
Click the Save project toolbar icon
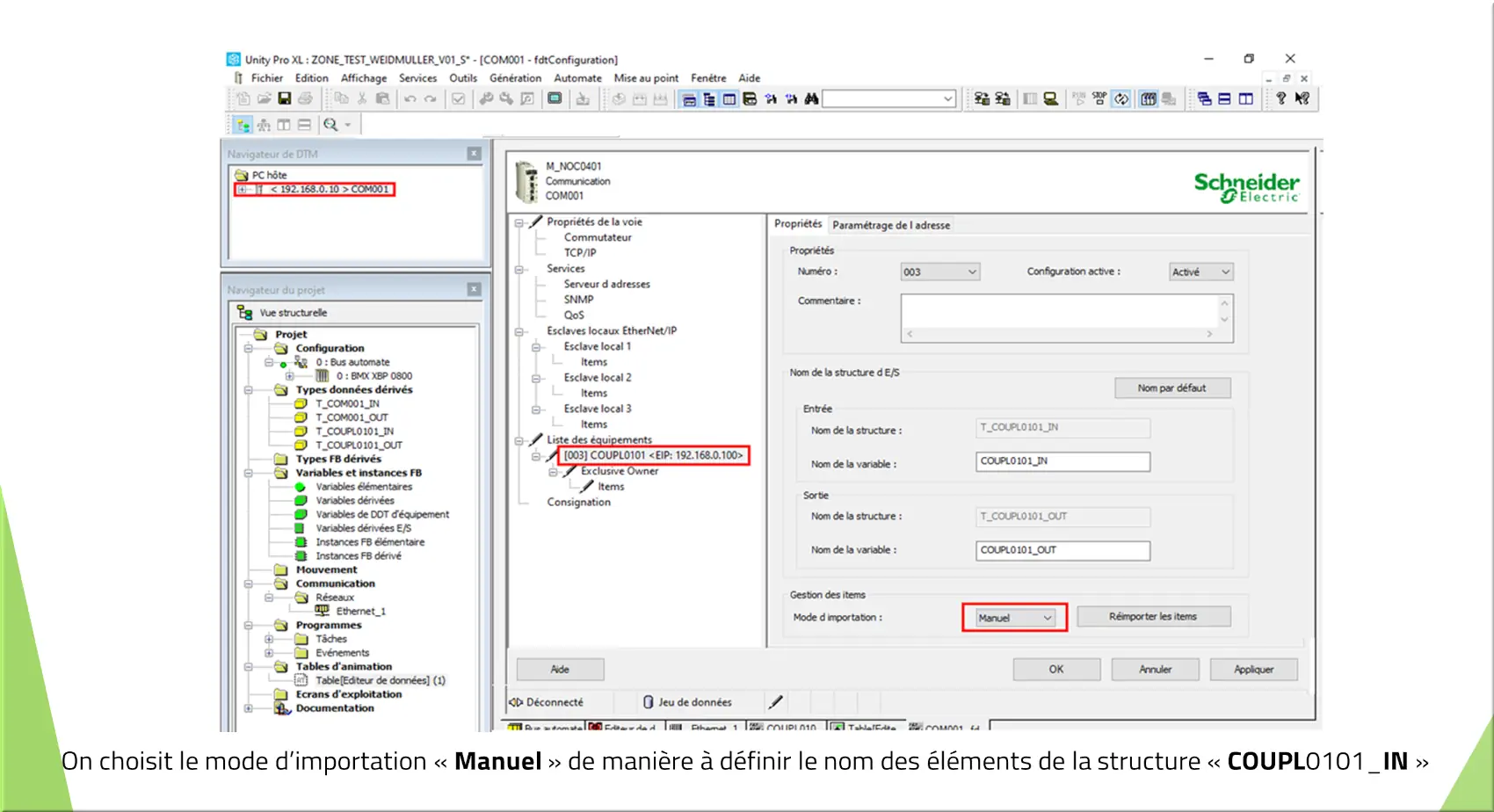[x=285, y=98]
